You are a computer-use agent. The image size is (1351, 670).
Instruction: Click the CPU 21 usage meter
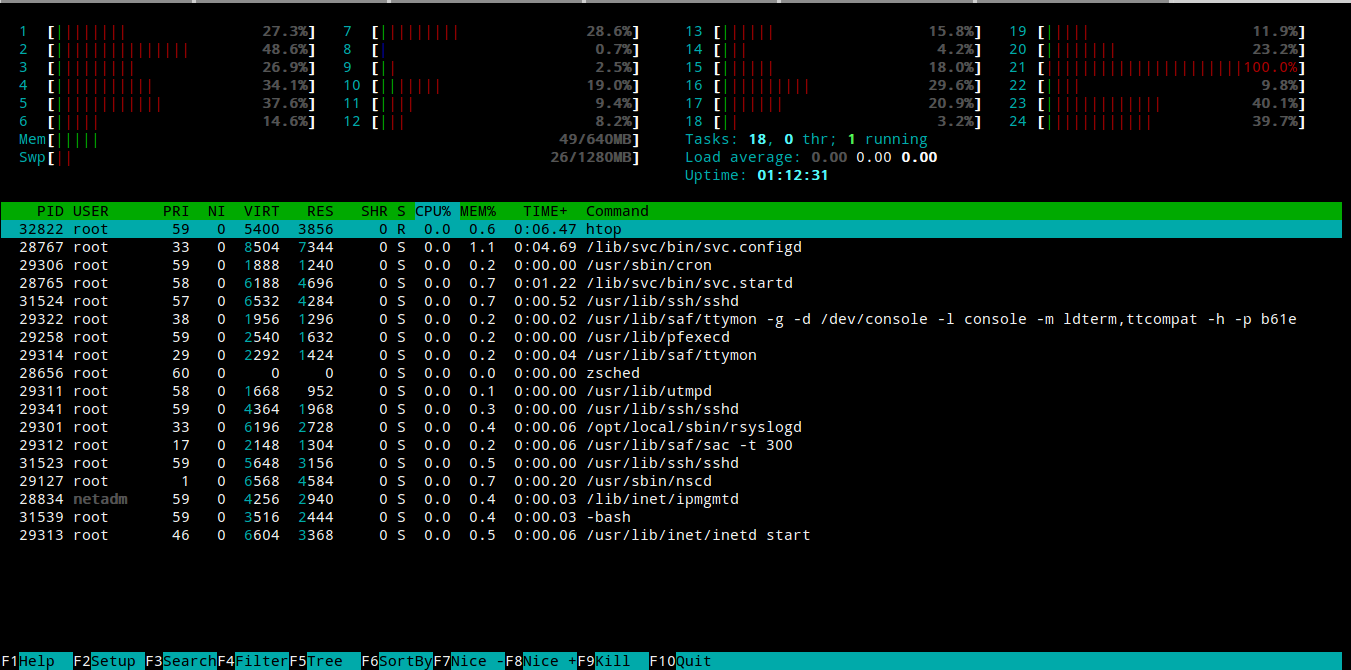tap(1172, 67)
